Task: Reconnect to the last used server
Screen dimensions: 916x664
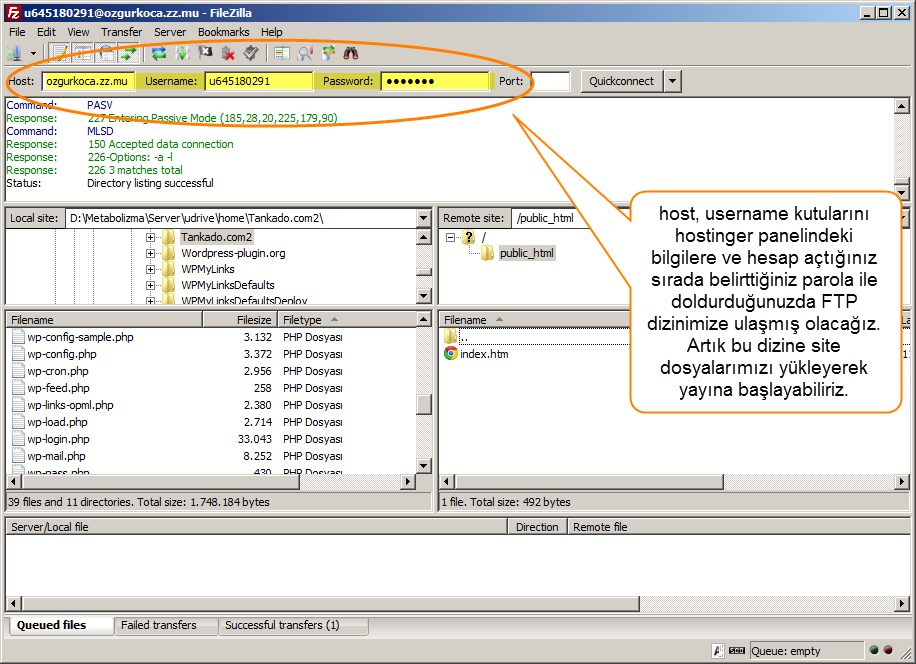Action: (x=251, y=54)
